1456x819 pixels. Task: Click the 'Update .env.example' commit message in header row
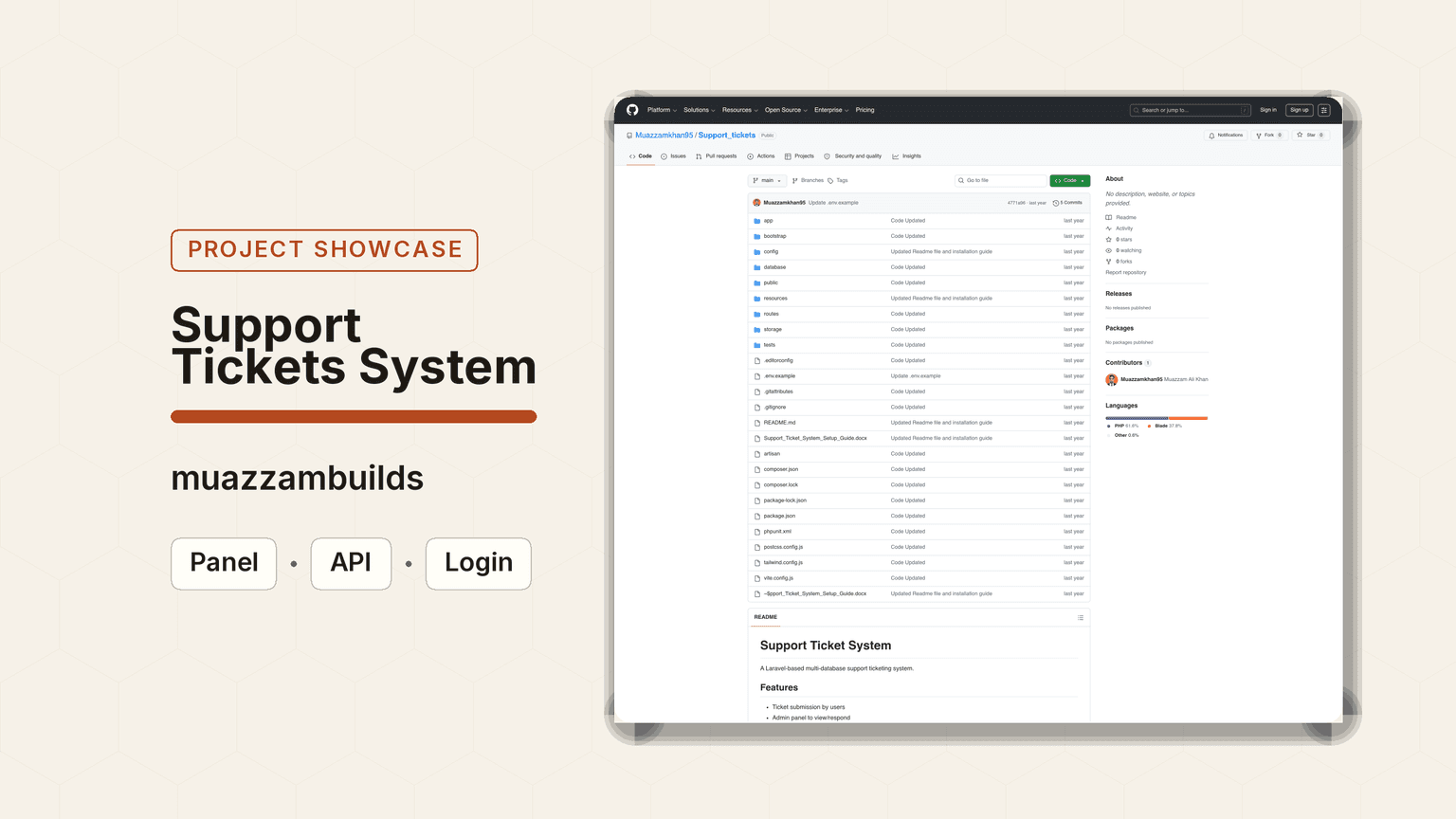point(833,203)
